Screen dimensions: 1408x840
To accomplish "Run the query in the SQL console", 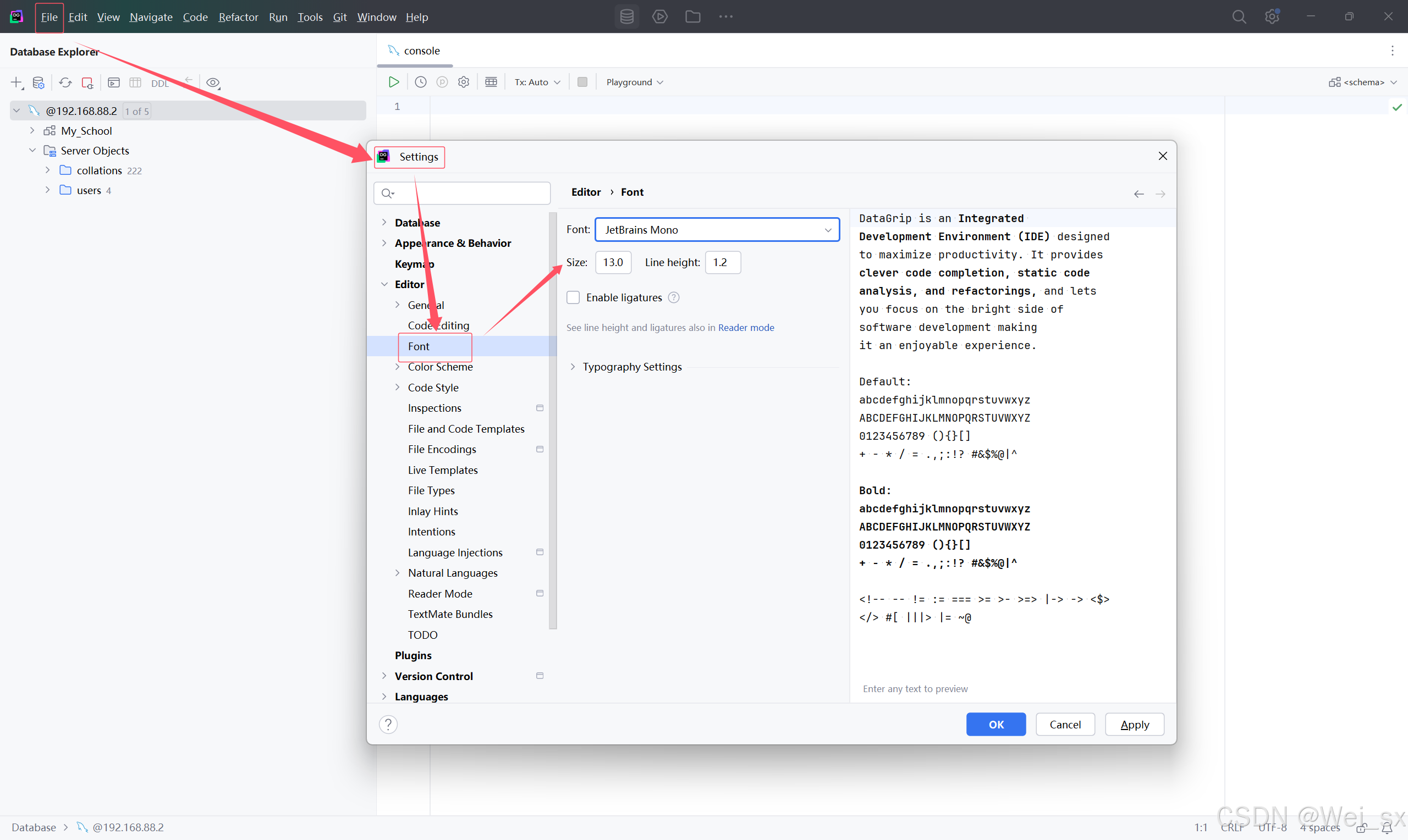I will (x=393, y=81).
